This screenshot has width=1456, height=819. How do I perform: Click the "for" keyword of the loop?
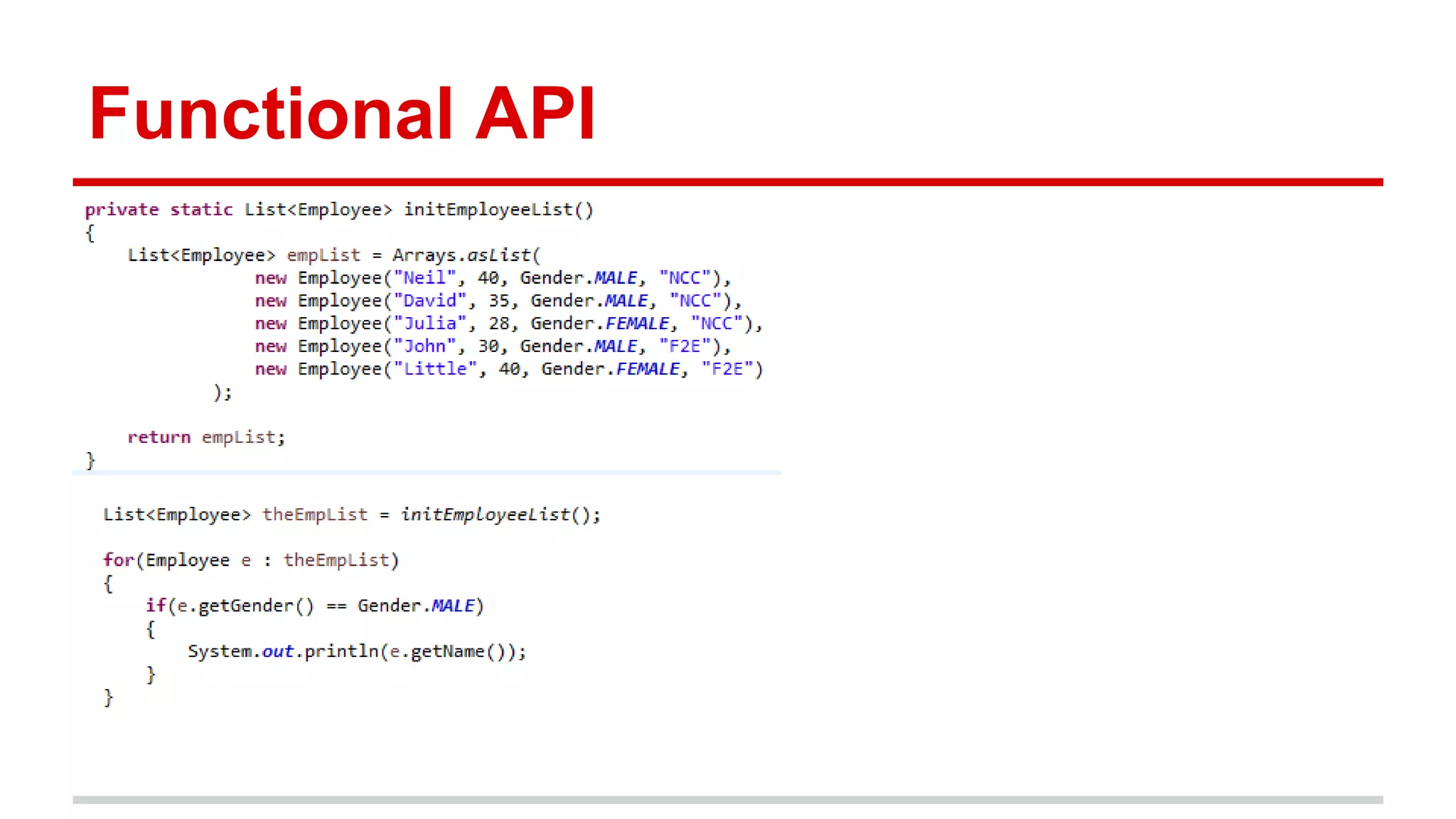(x=119, y=560)
